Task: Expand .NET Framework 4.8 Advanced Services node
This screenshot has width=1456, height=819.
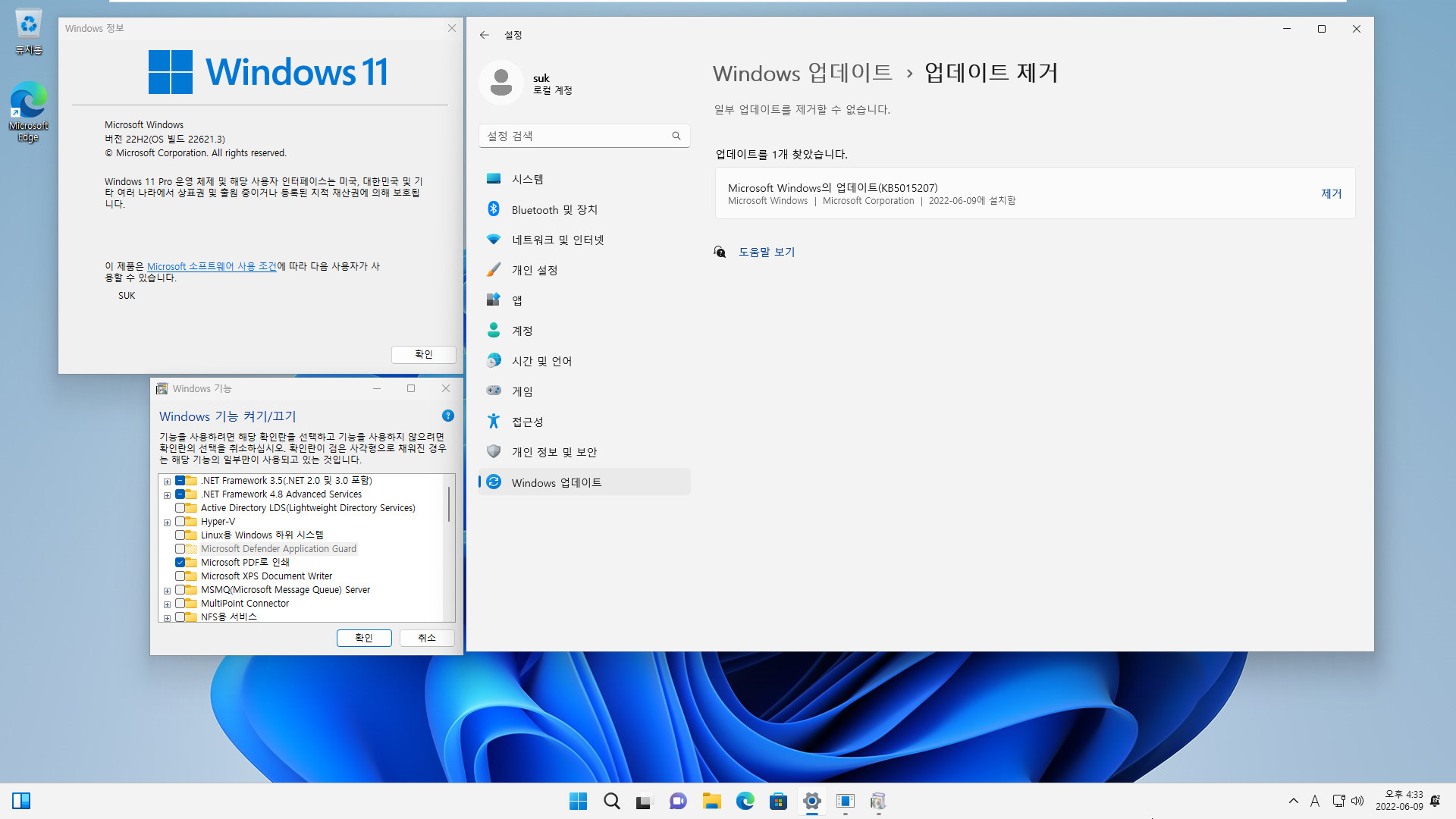Action: [167, 495]
